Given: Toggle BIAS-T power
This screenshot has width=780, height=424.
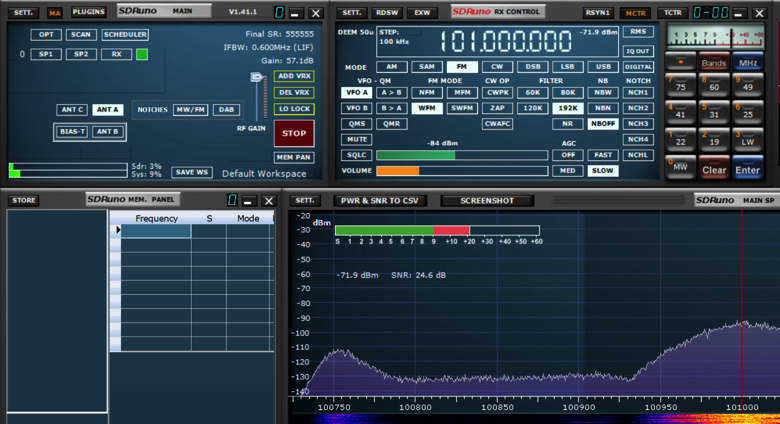Looking at the screenshot, I should [x=73, y=131].
